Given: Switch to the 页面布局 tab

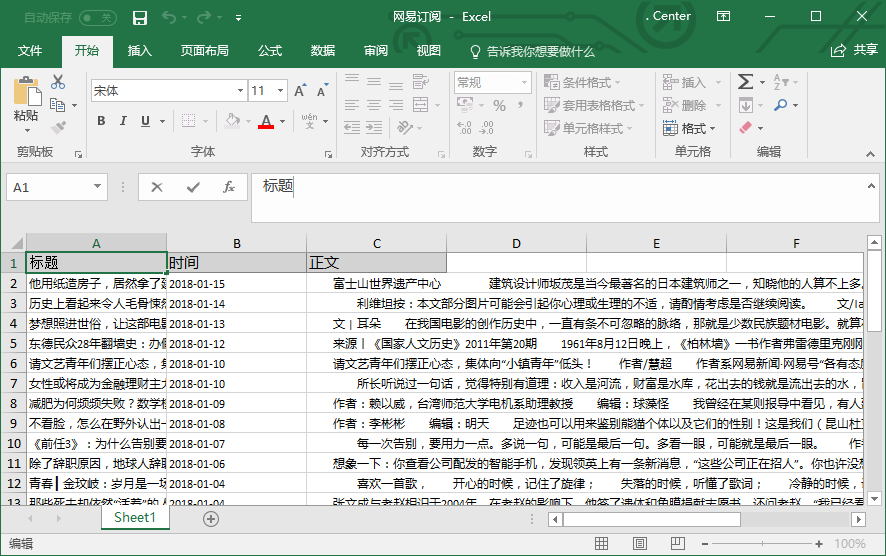Looking at the screenshot, I should click(x=205, y=51).
